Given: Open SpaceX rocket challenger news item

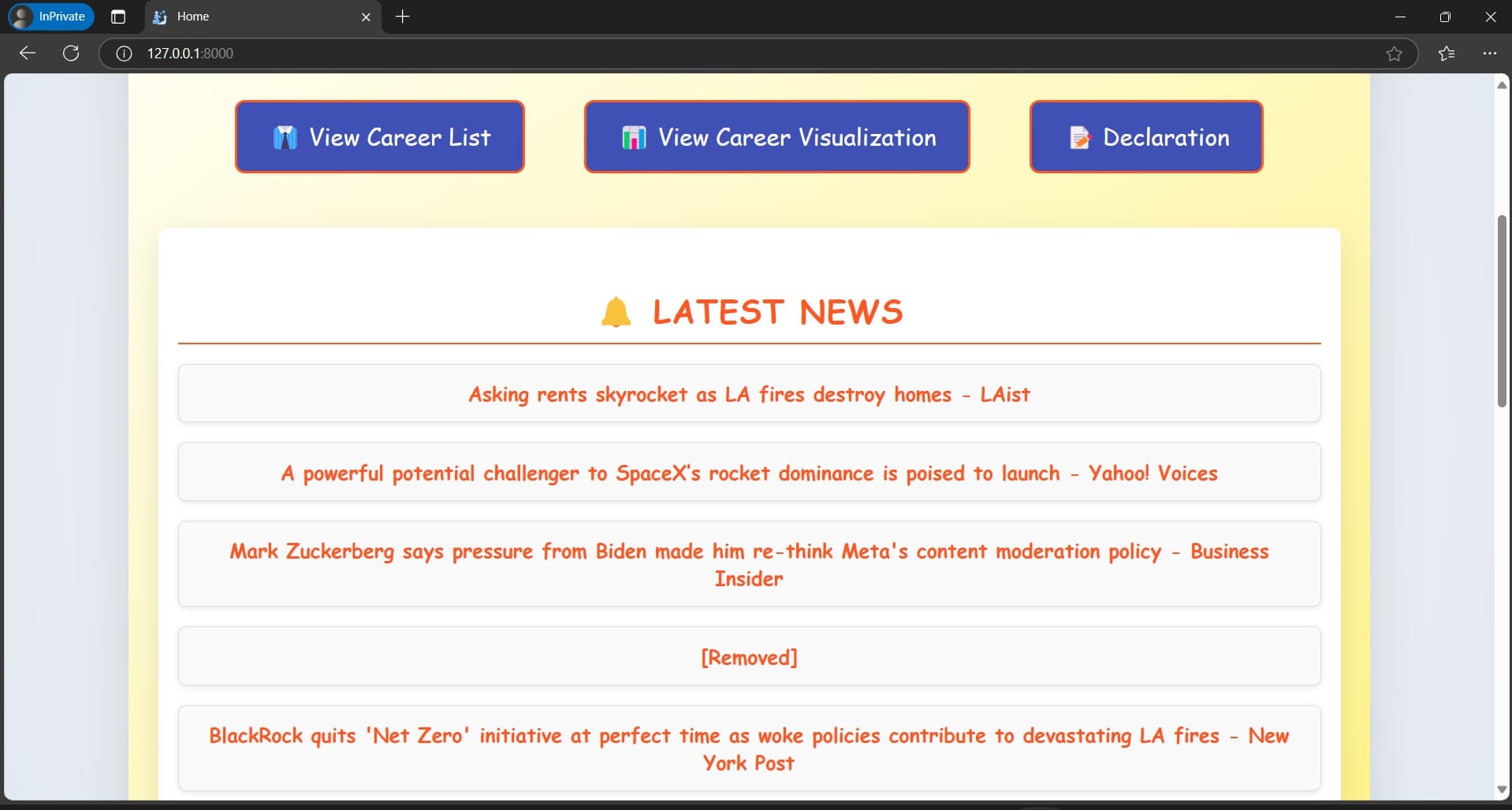Looking at the screenshot, I should pyautogui.click(x=750, y=473).
